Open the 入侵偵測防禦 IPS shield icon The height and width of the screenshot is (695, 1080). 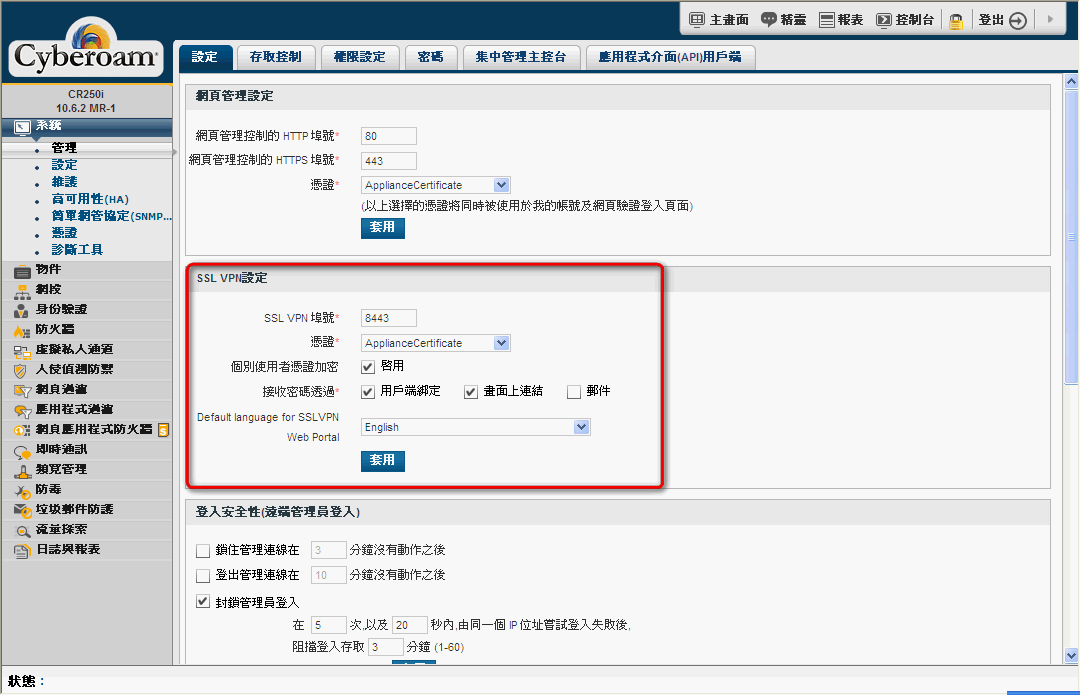point(21,371)
